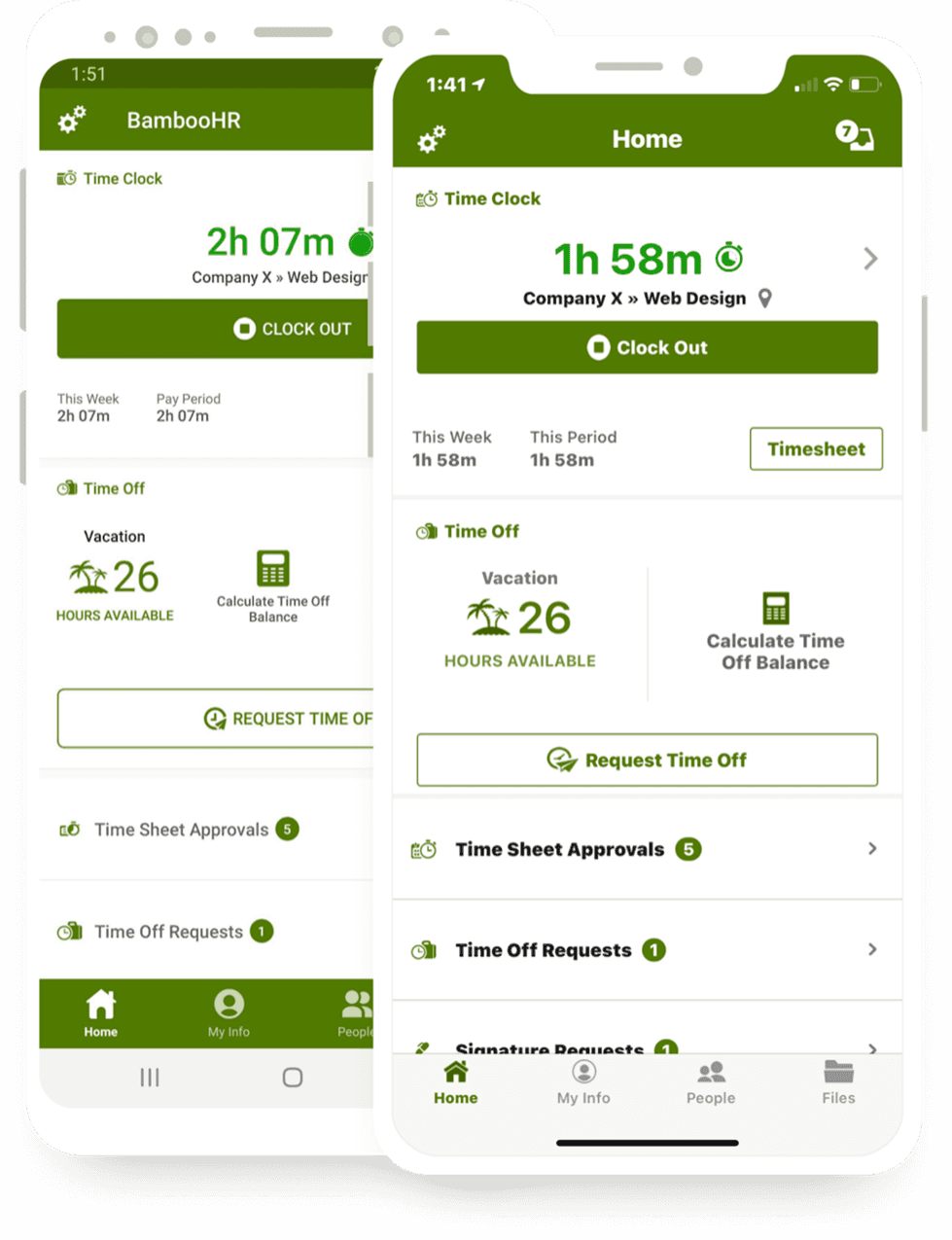Expand Time Sheet Approvals row on iPhone

point(648,849)
